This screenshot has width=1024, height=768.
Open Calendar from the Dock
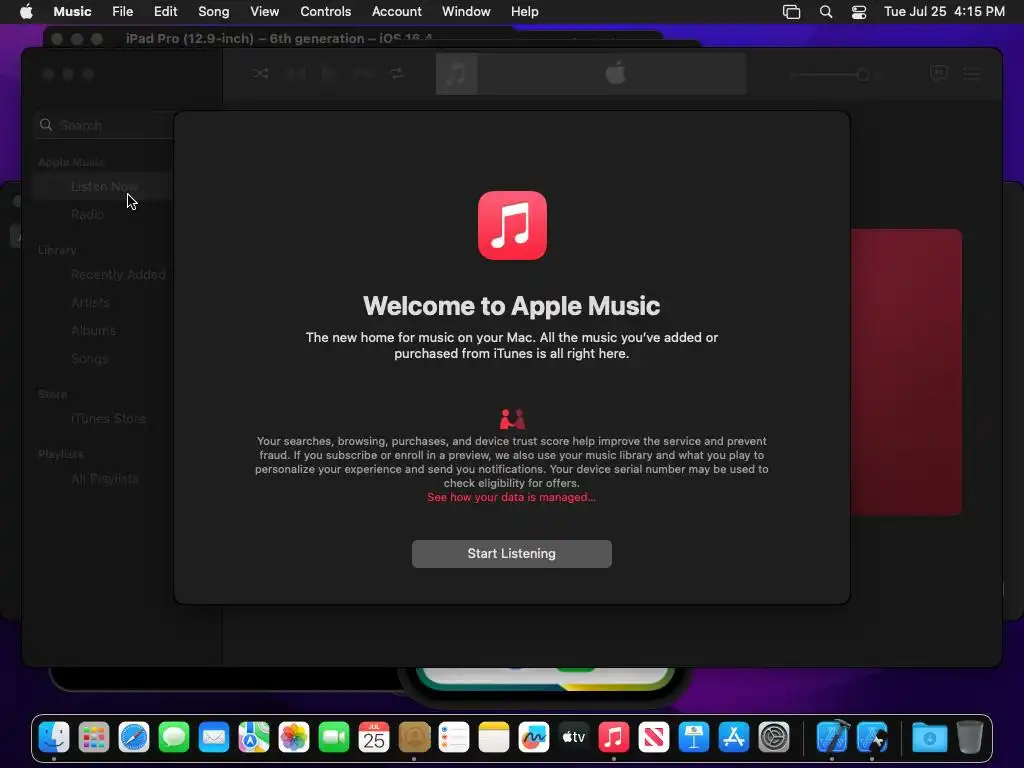click(374, 738)
